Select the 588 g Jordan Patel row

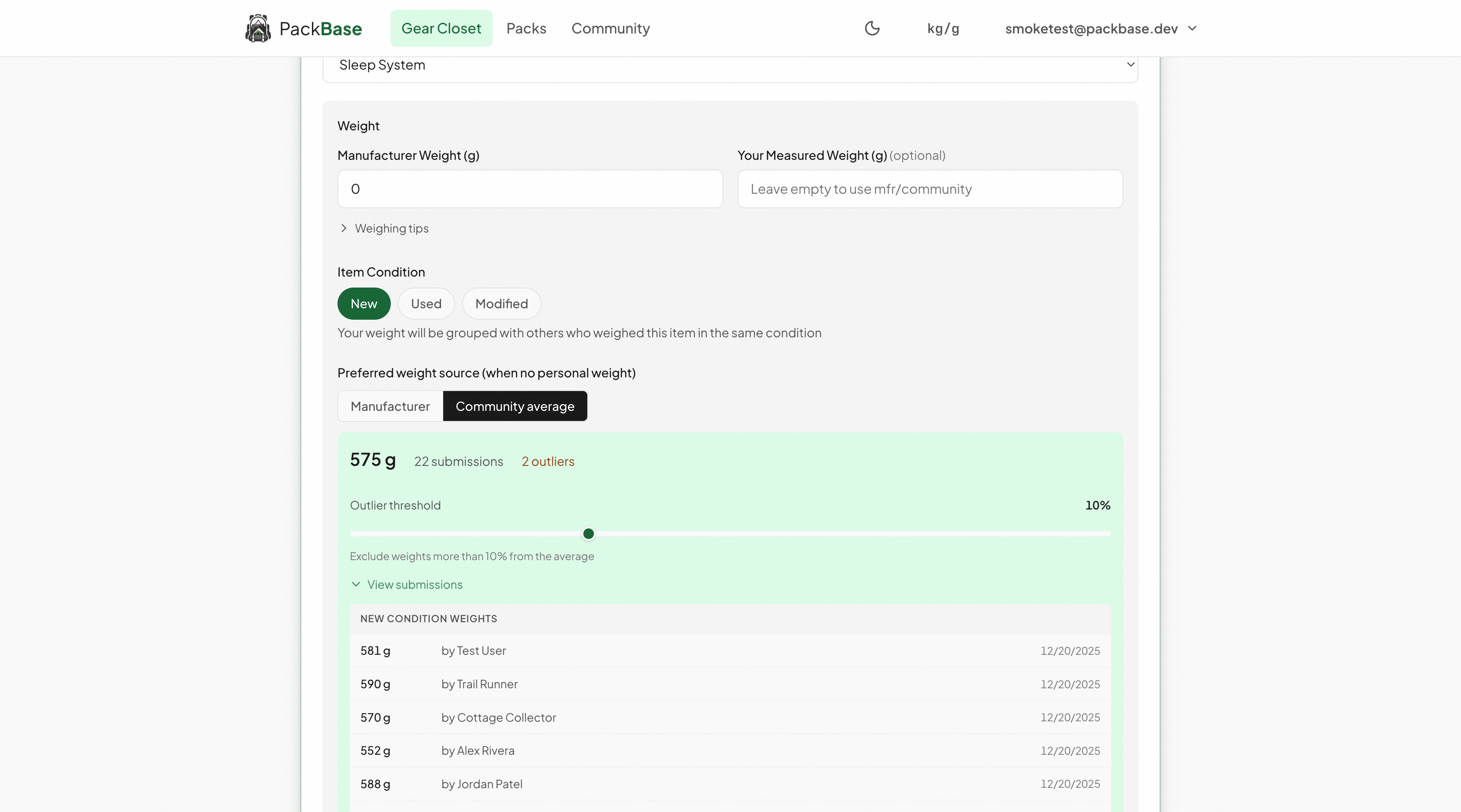pyautogui.click(x=730, y=784)
